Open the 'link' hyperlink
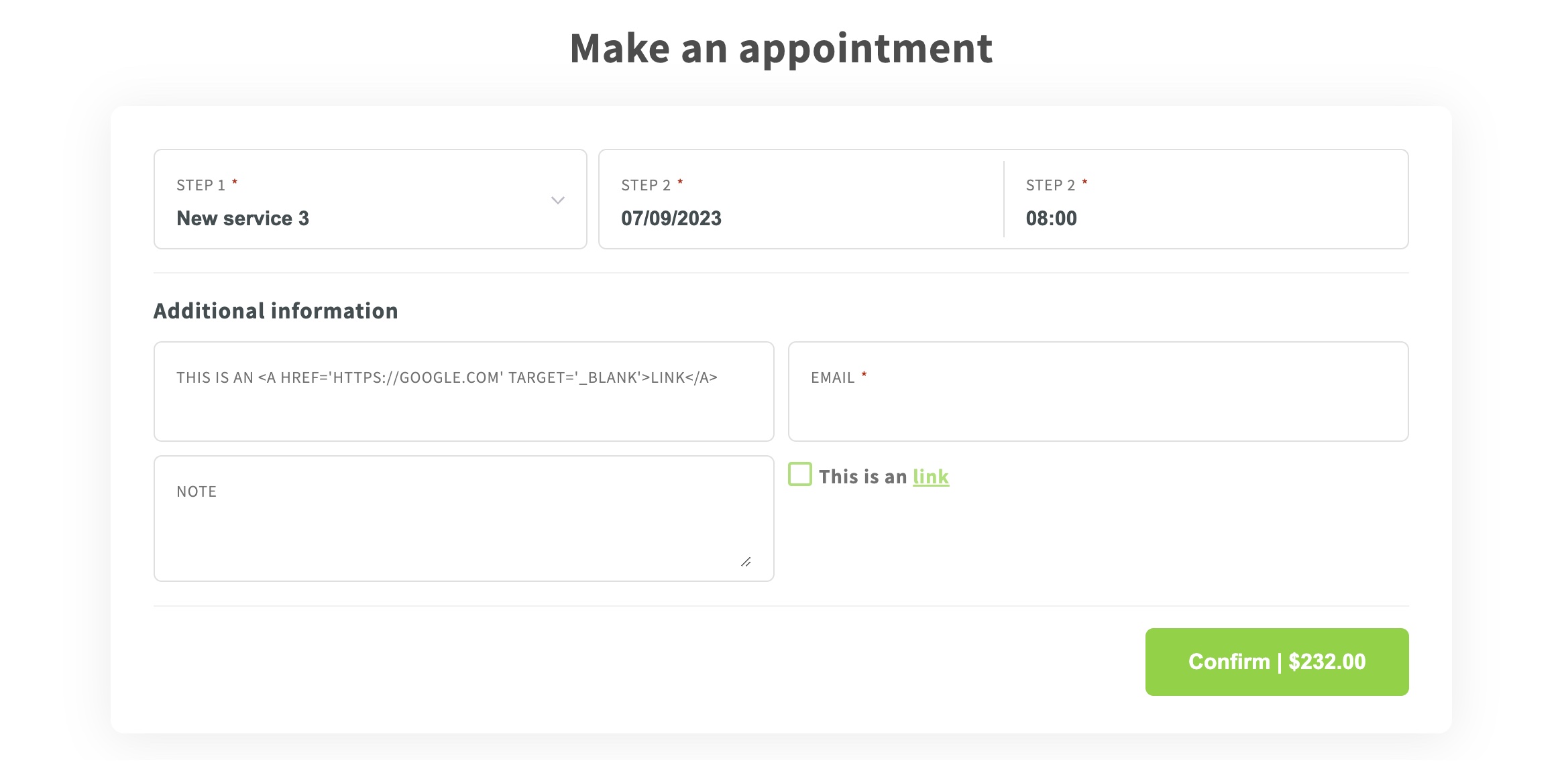This screenshot has width=1568, height=779. coord(931,476)
